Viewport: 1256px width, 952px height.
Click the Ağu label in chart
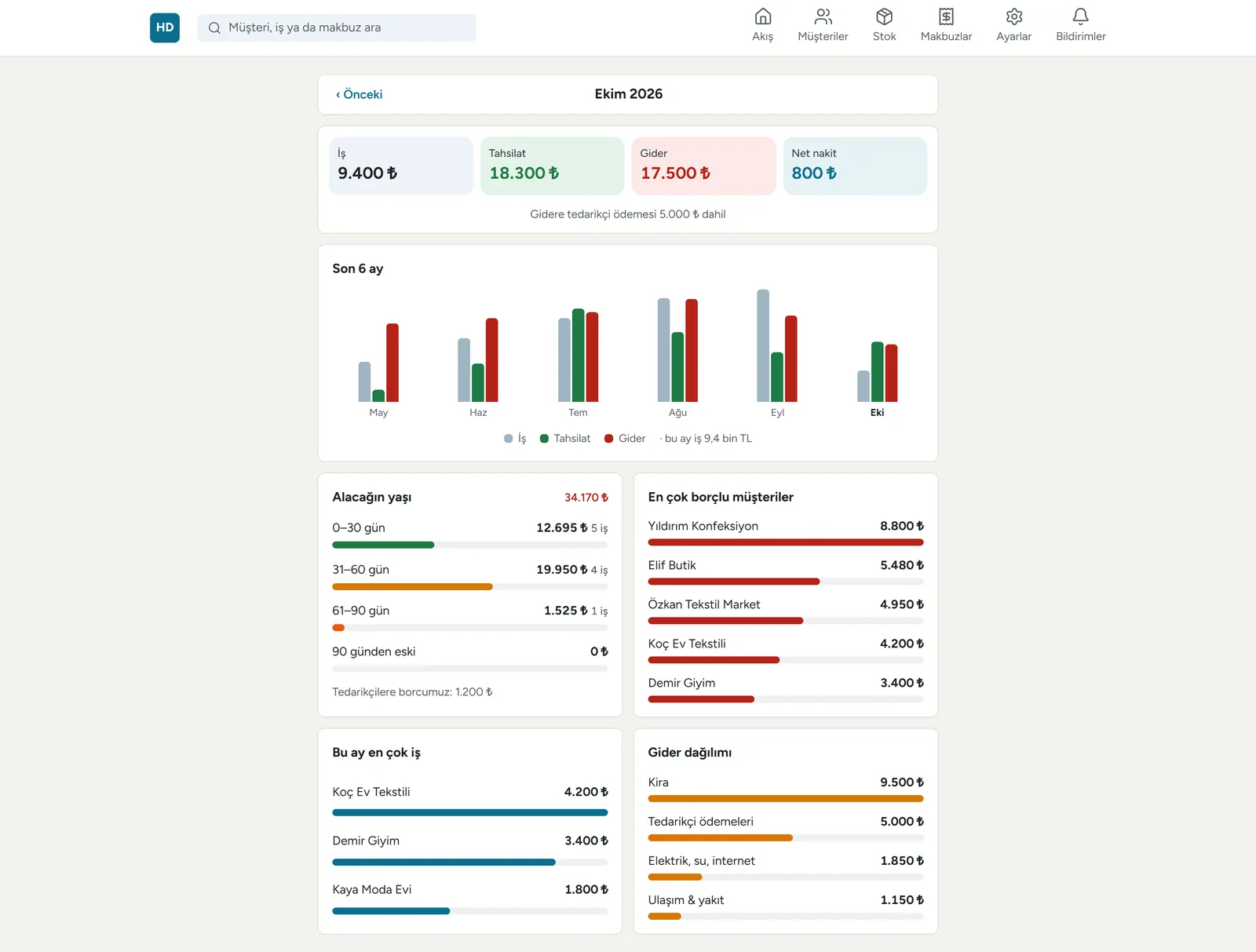677,413
